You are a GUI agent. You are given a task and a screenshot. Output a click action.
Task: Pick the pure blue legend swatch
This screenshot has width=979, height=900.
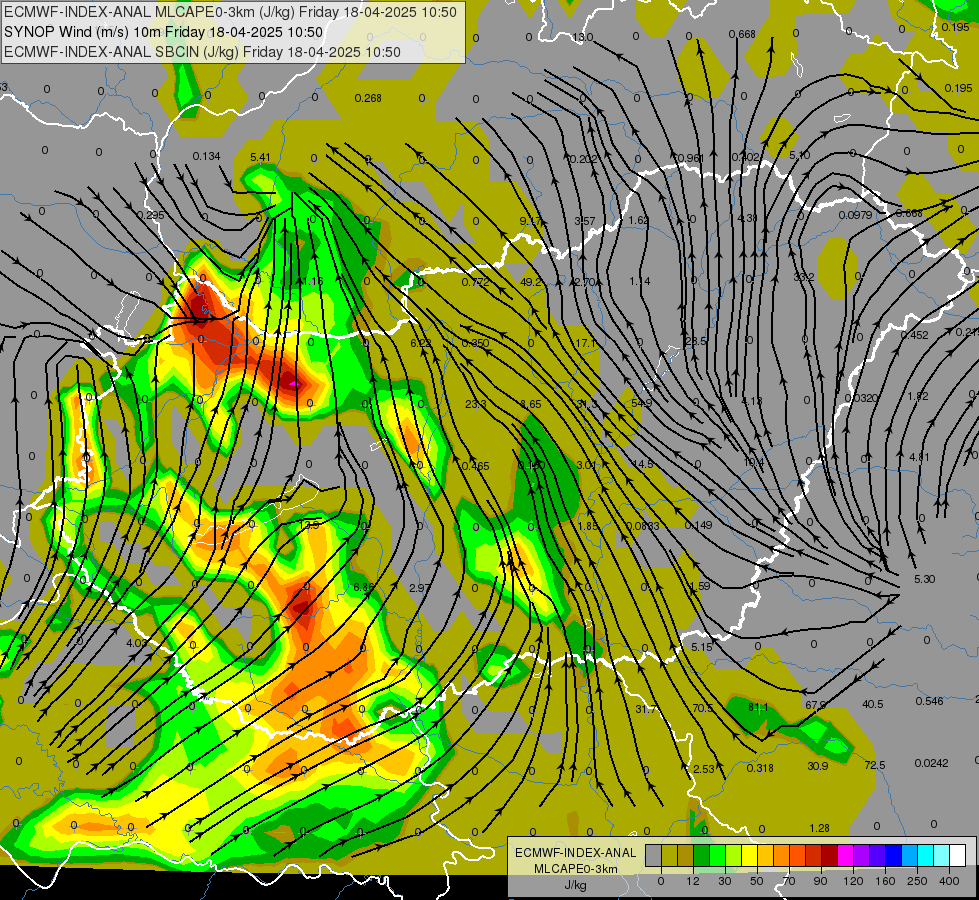coord(893,855)
